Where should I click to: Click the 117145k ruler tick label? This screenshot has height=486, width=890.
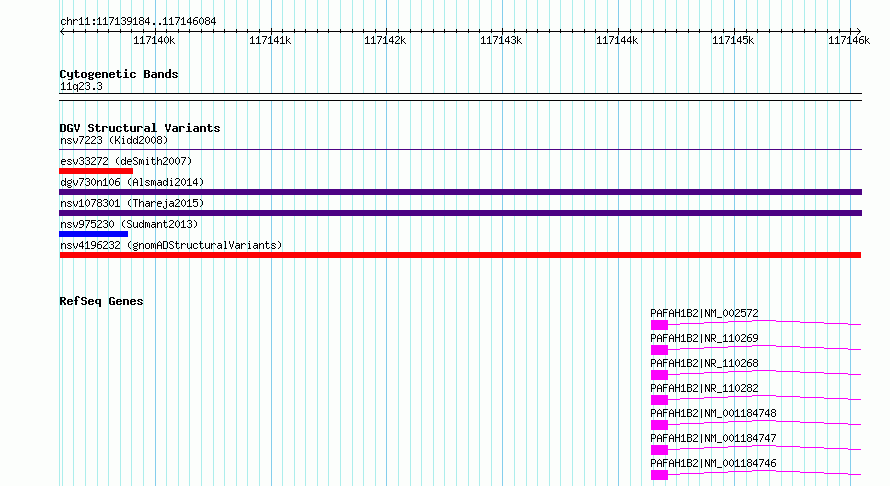tap(733, 40)
